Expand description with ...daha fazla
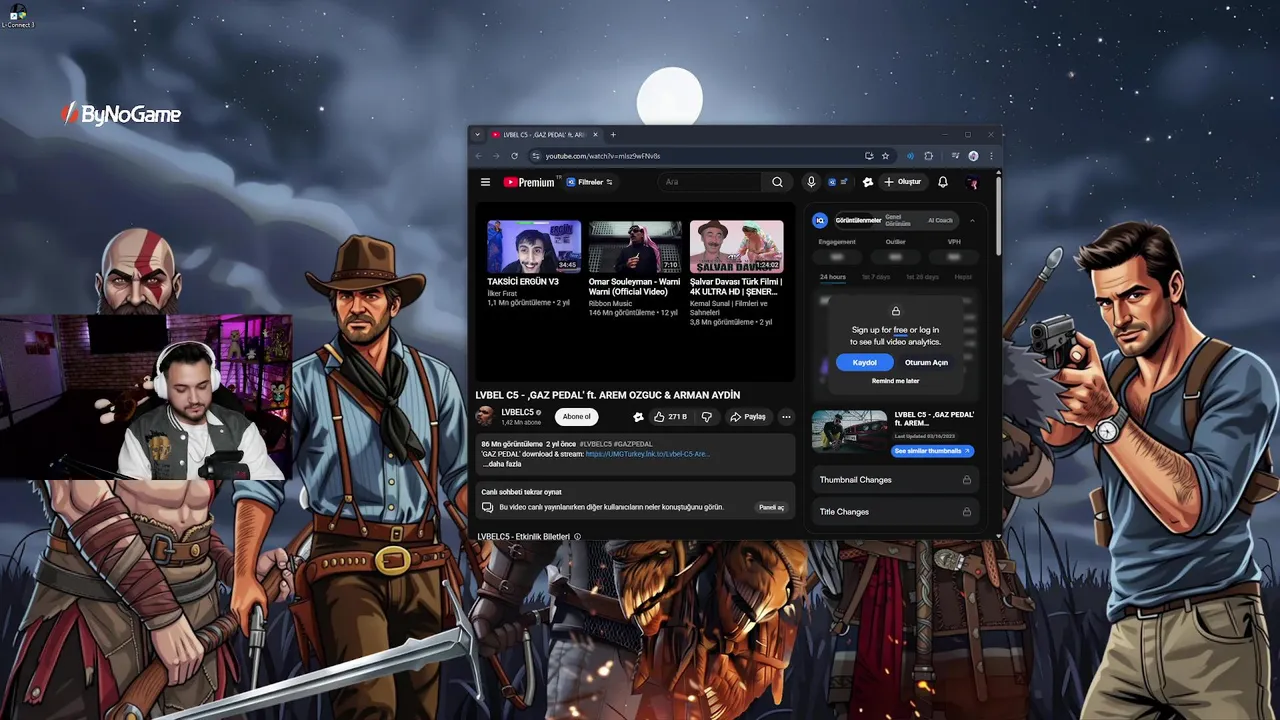Viewport: 1280px width, 720px height. [x=502, y=464]
